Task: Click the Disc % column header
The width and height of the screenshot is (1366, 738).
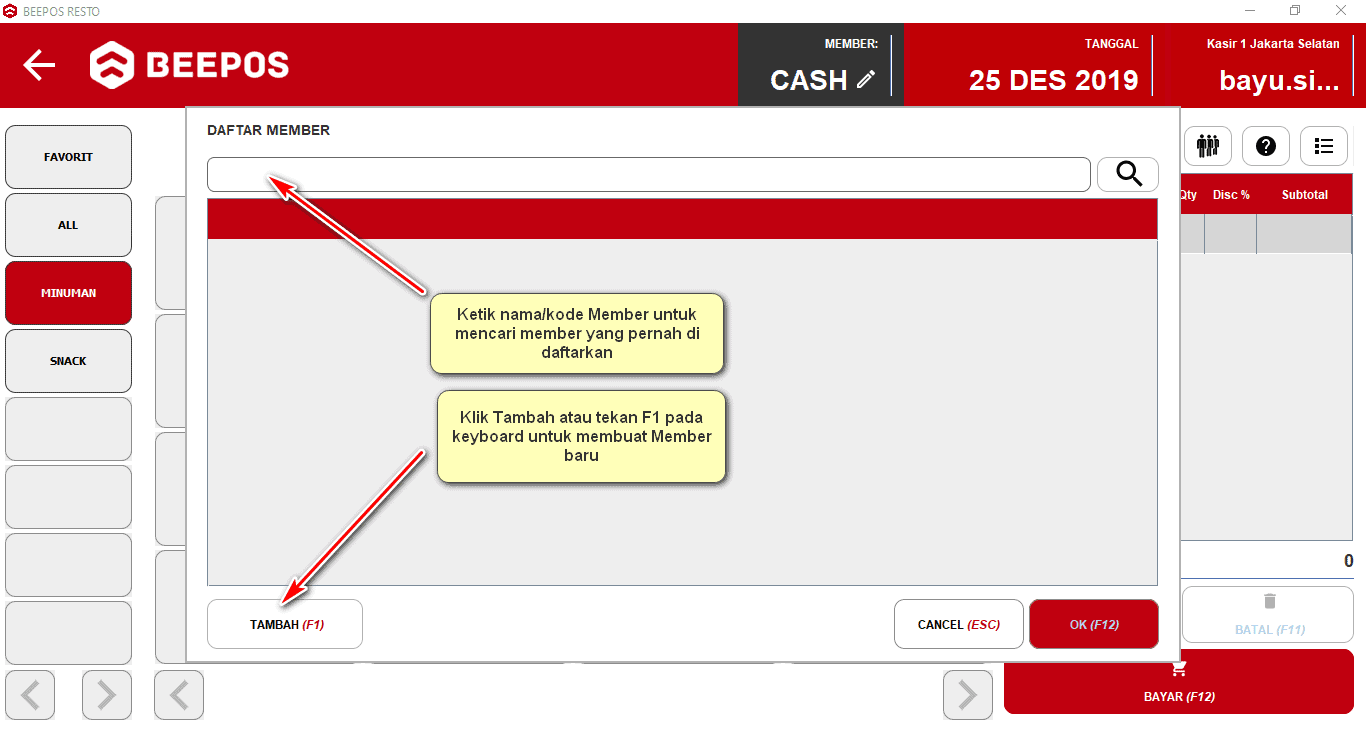Action: [1231, 195]
